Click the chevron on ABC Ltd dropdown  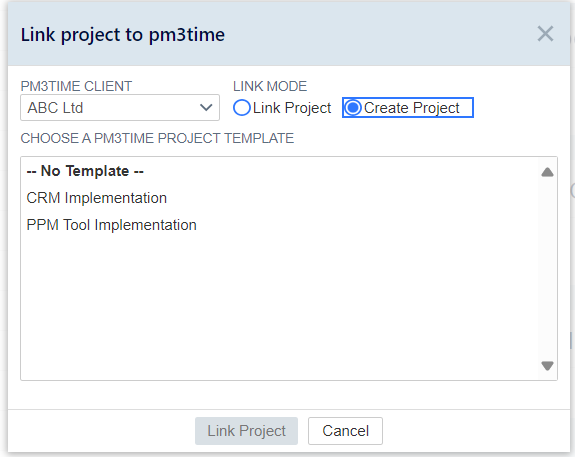tap(206, 108)
